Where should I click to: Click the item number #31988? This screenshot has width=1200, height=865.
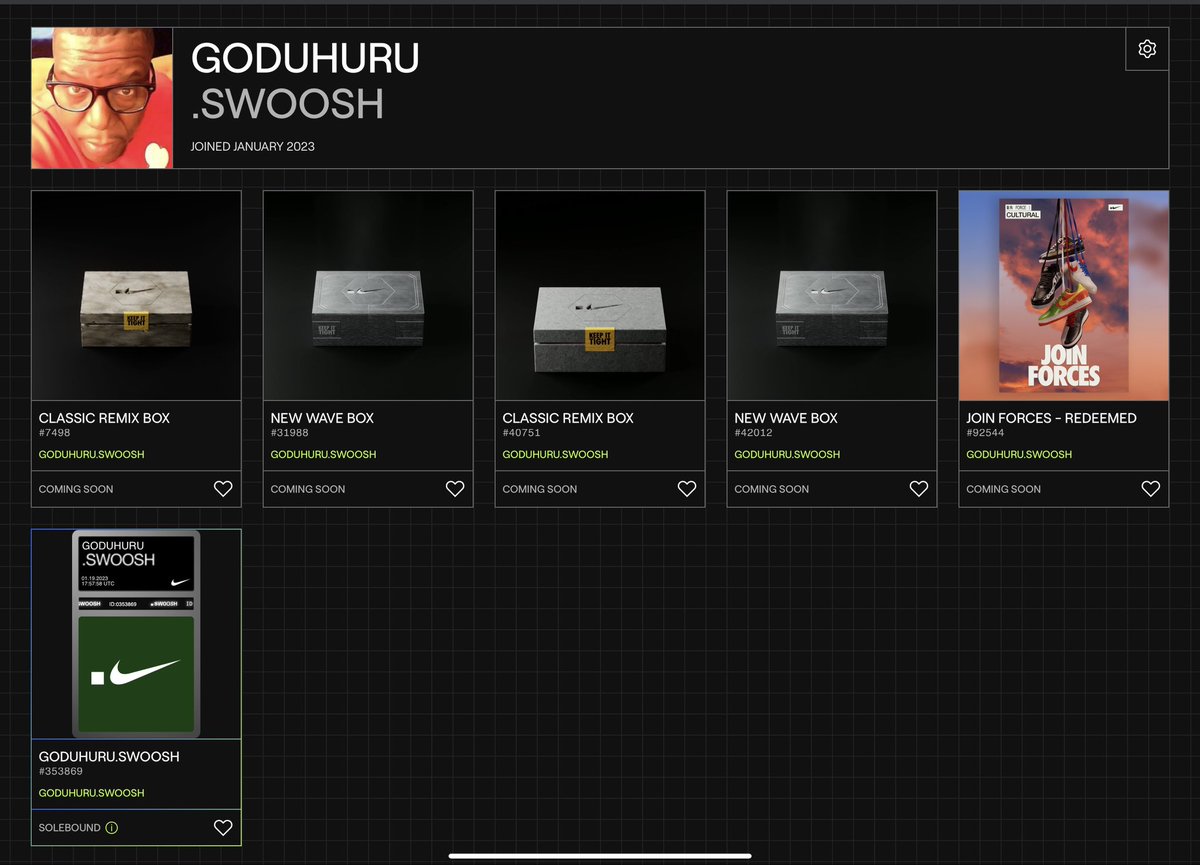click(x=290, y=434)
